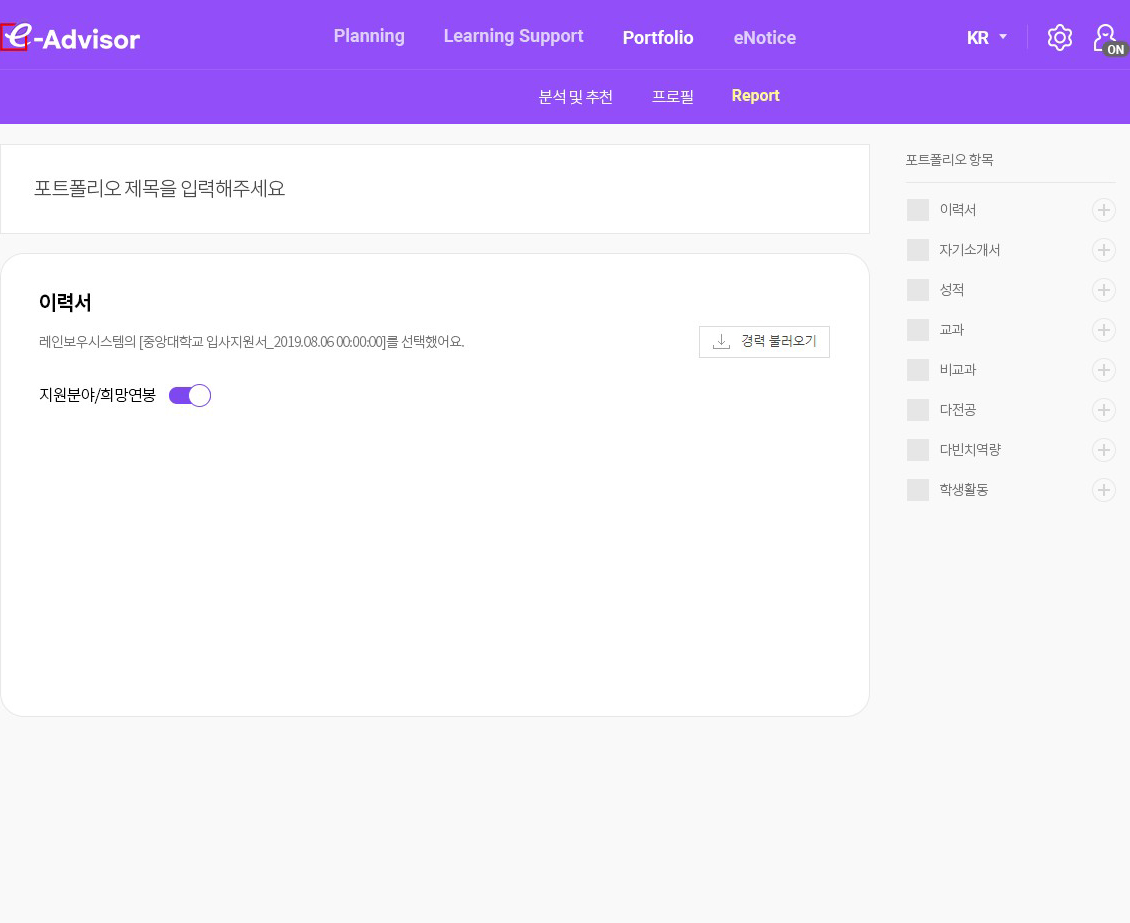Add 학생활동 with its plus icon
1130x923 pixels.
(x=1103, y=490)
